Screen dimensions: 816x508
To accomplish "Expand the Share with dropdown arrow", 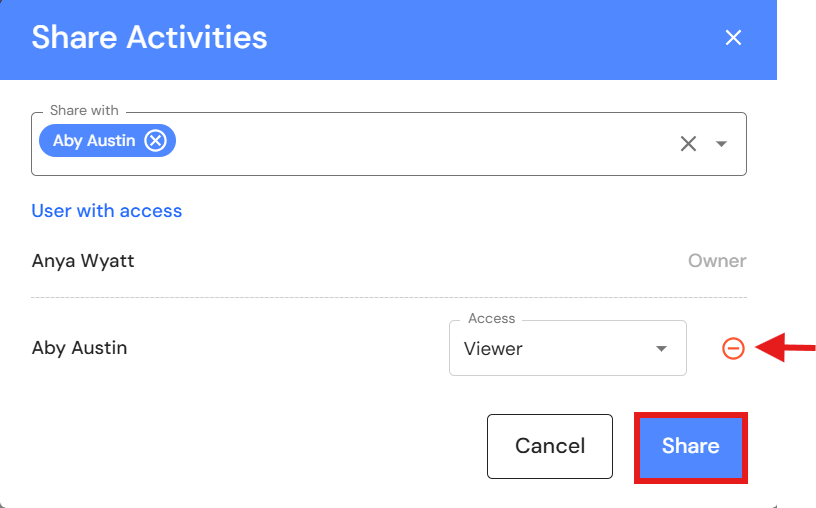I will coord(721,144).
